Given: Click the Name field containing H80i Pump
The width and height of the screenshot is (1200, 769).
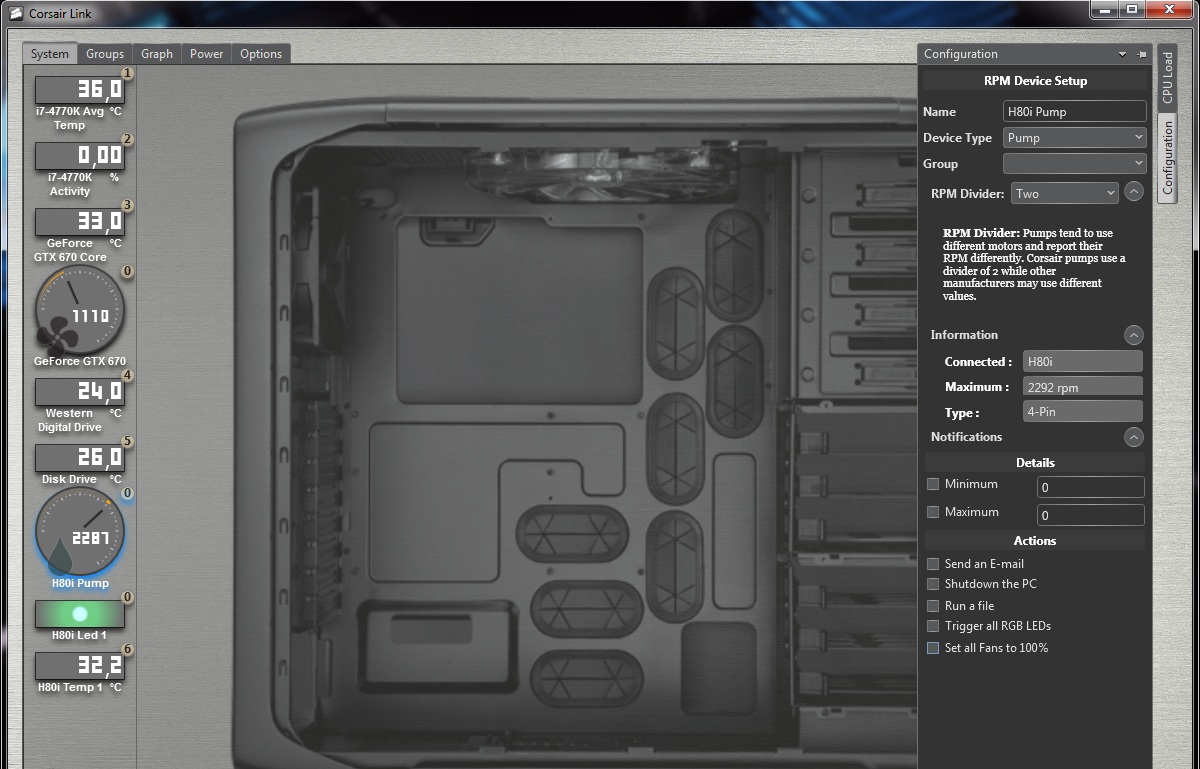Looking at the screenshot, I should 1075,111.
